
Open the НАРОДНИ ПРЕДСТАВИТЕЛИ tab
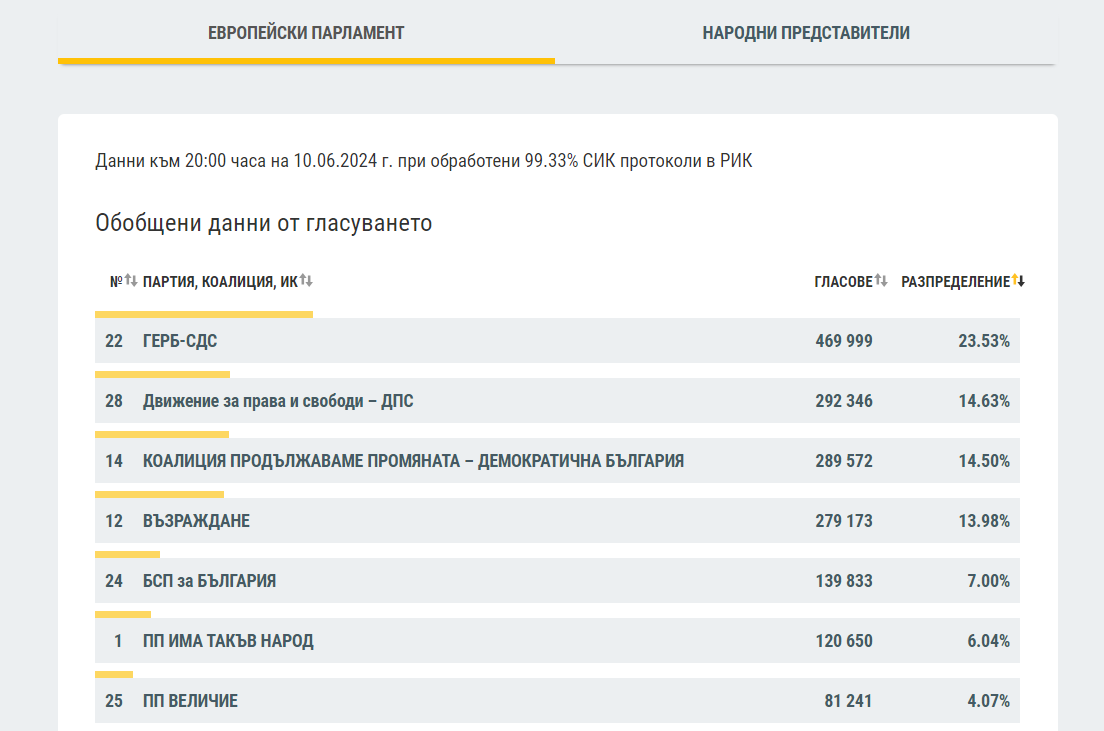[806, 33]
